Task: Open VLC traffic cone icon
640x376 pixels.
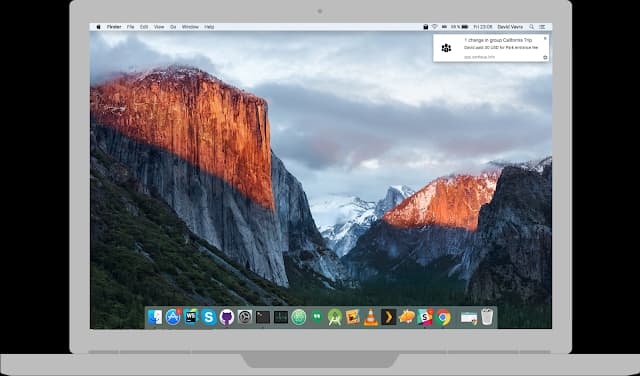Action: [x=371, y=317]
